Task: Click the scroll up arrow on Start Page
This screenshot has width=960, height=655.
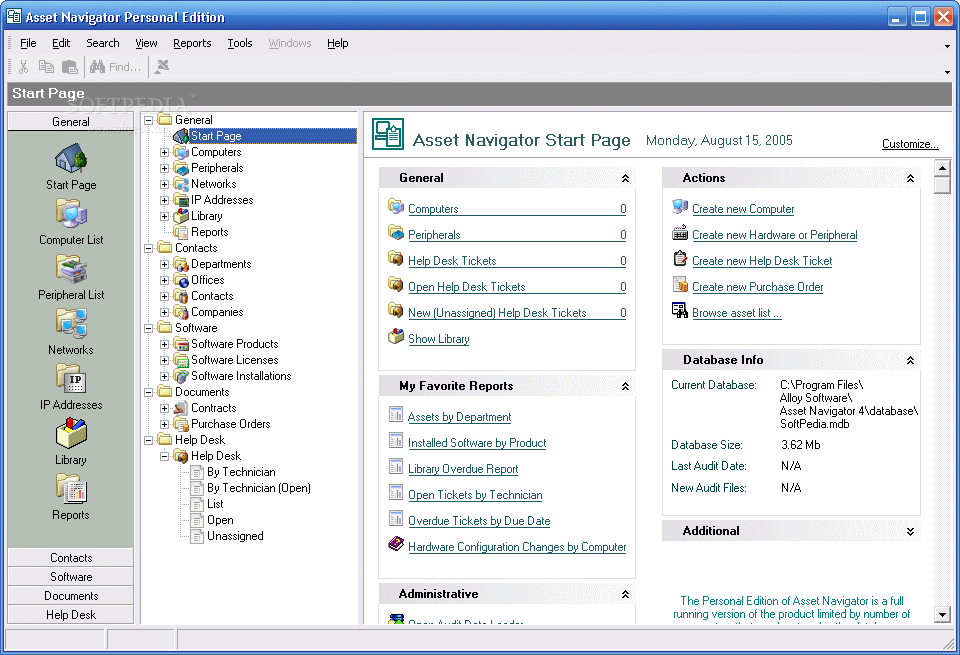Action: 942,167
